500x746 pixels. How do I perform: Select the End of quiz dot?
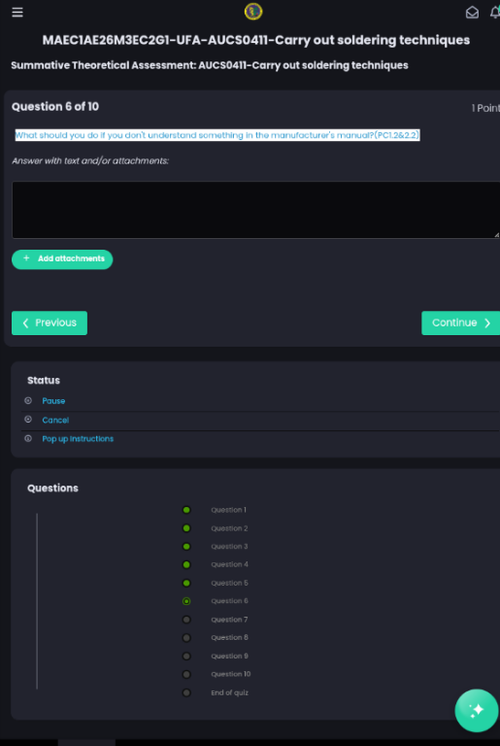(x=186, y=693)
